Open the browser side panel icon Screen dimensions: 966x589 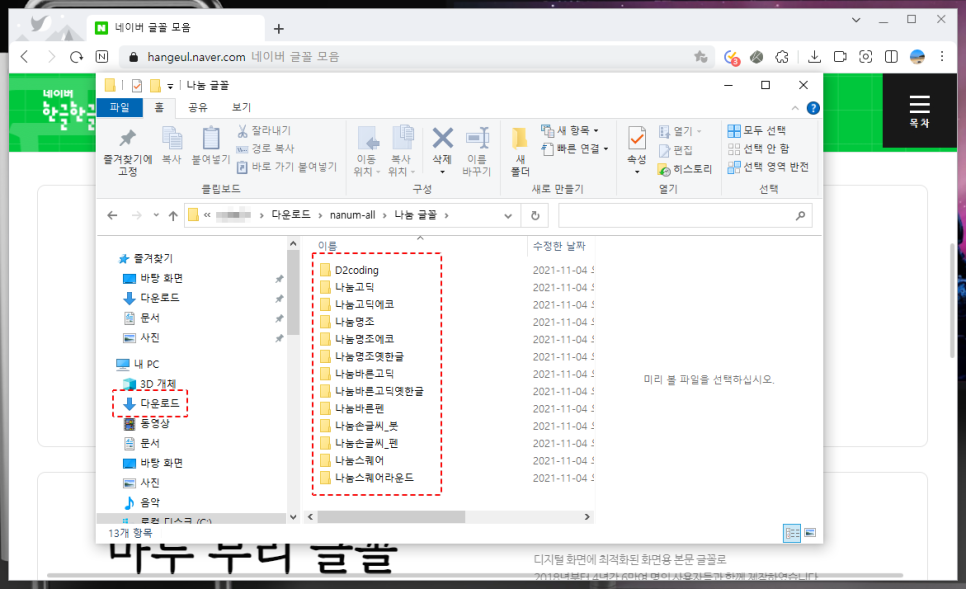[x=891, y=57]
